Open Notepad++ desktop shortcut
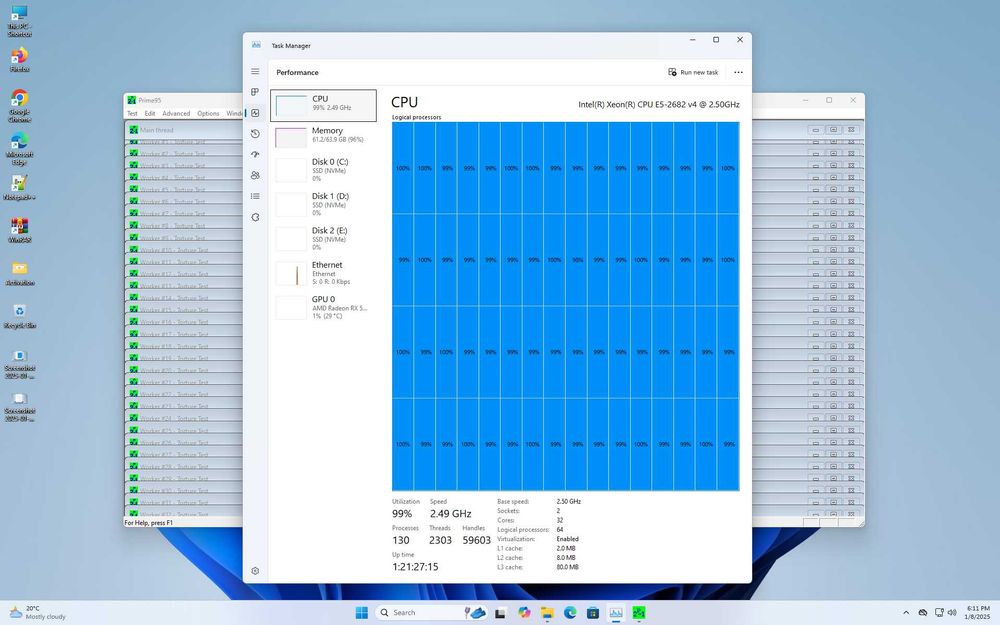Viewport: 1000px width, 625px height. click(x=19, y=188)
